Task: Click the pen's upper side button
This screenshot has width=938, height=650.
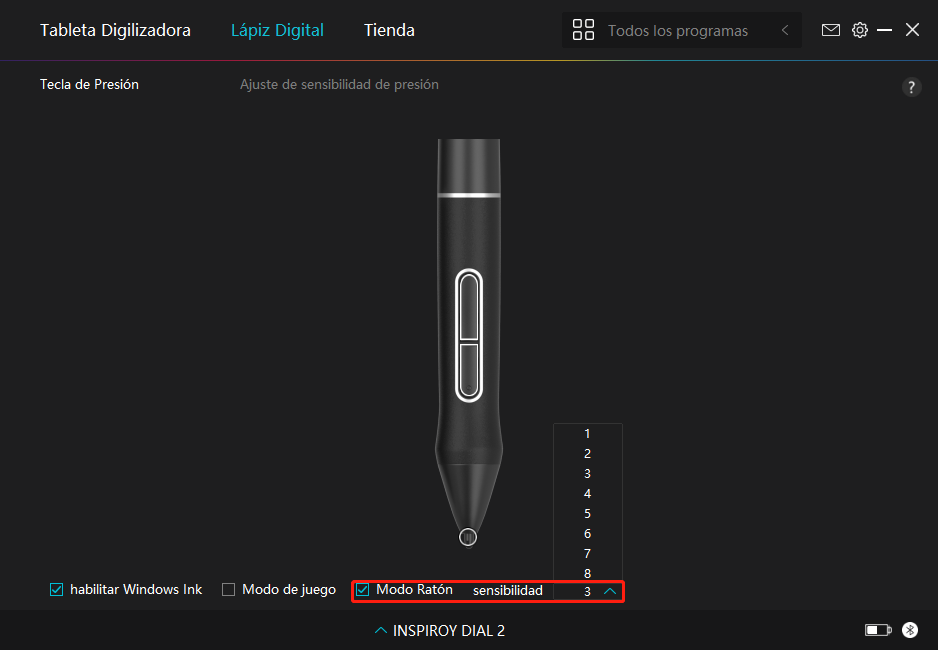Action: pyautogui.click(x=468, y=309)
